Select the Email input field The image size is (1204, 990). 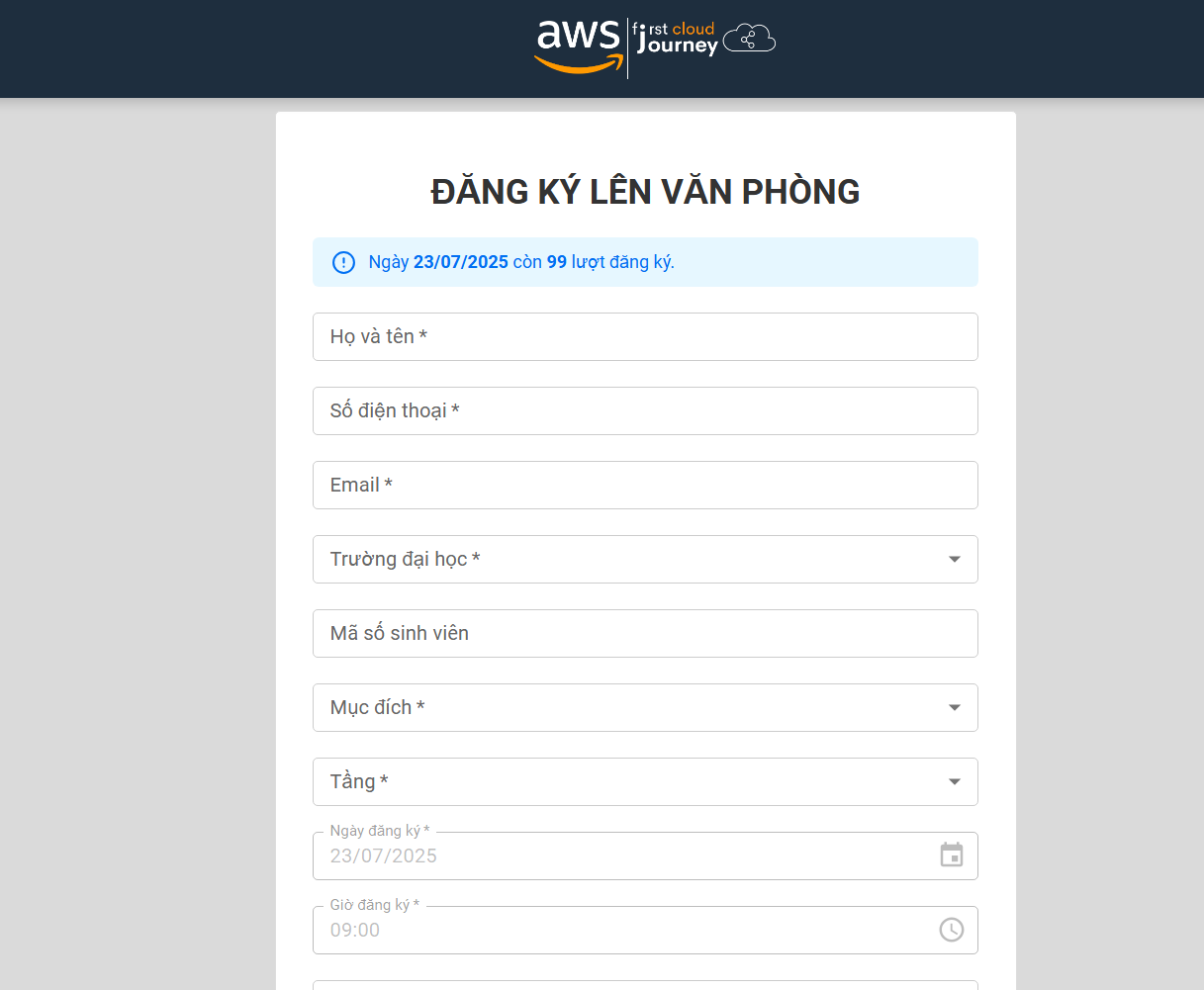coord(645,486)
